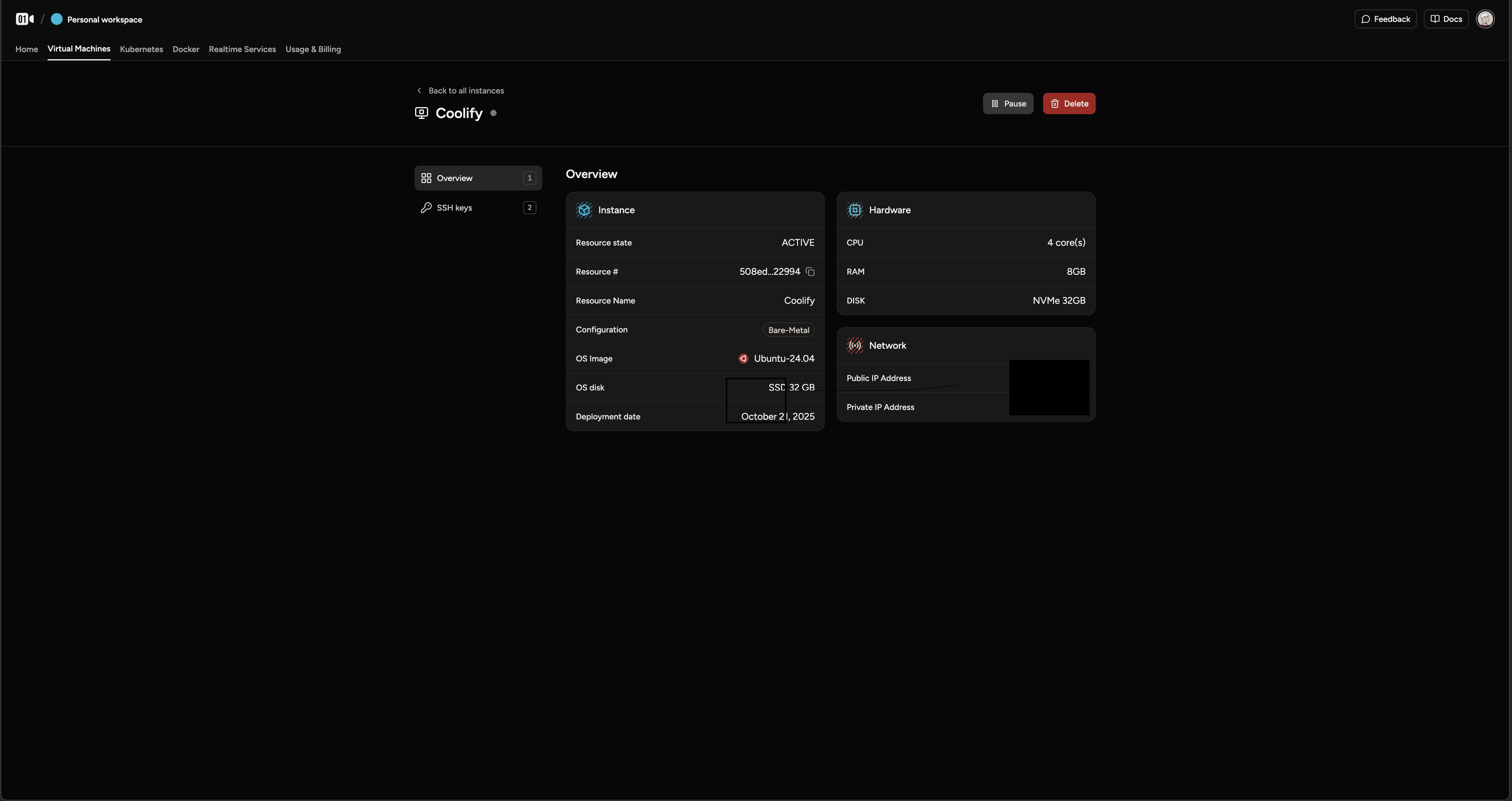1512x801 pixels.
Task: Click the 4 core(s) CPU value
Action: pyautogui.click(x=1066, y=243)
